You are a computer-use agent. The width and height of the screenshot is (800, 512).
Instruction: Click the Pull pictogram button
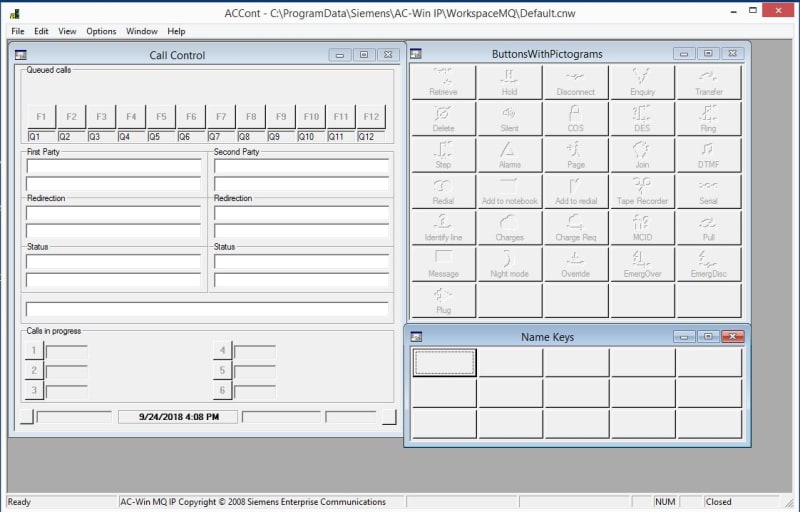(x=709, y=227)
